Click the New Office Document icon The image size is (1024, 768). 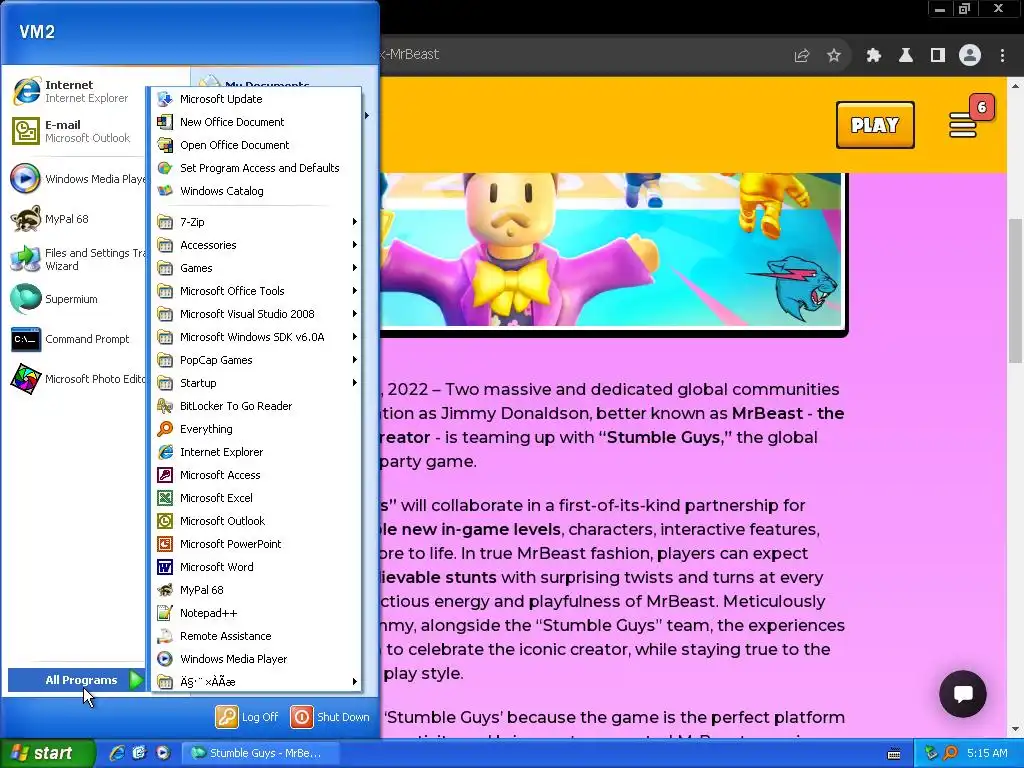165,122
